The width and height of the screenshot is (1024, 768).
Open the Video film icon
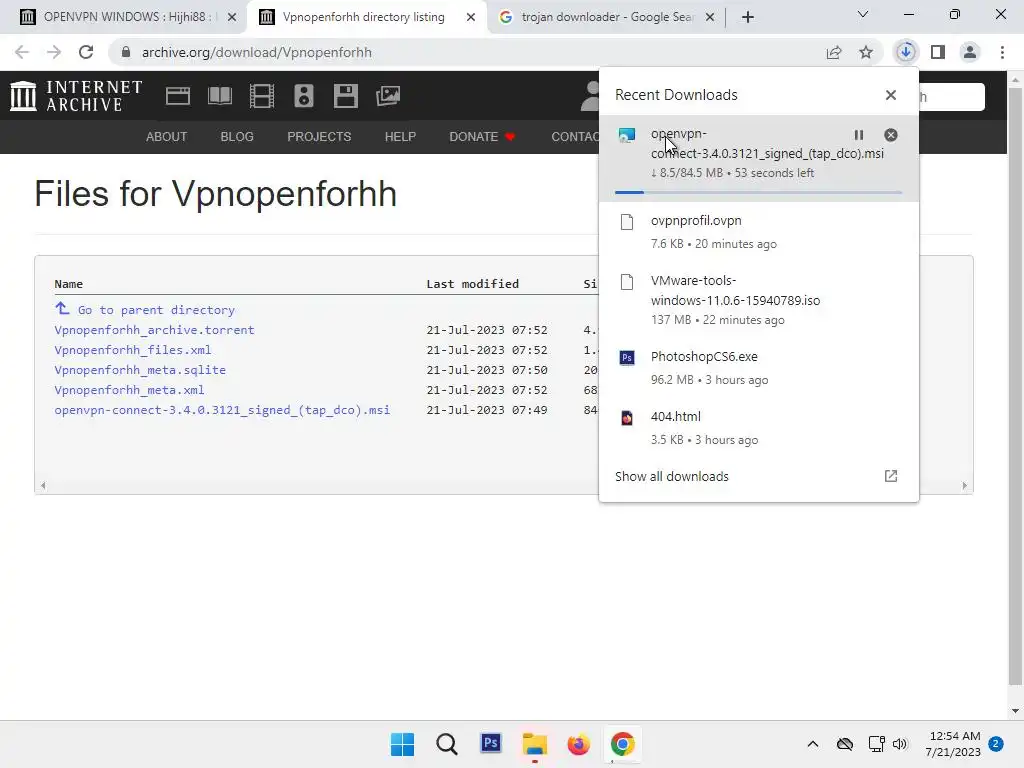[261, 96]
